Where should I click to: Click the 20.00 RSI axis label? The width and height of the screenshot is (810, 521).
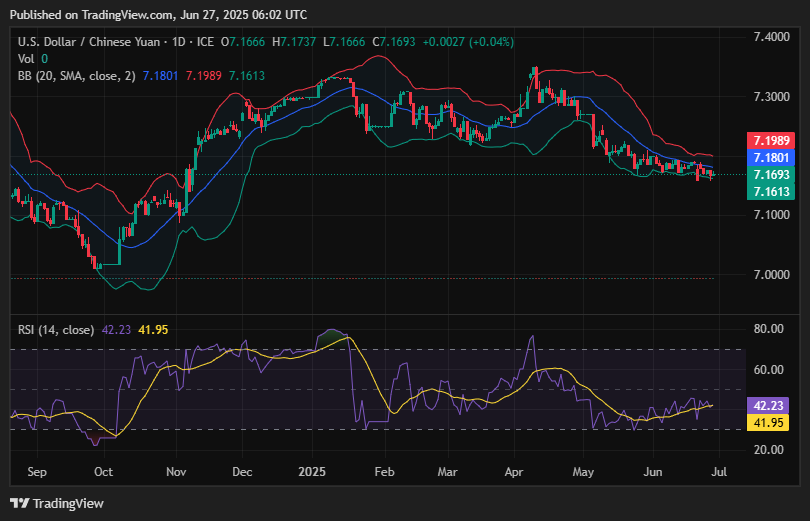coord(769,450)
